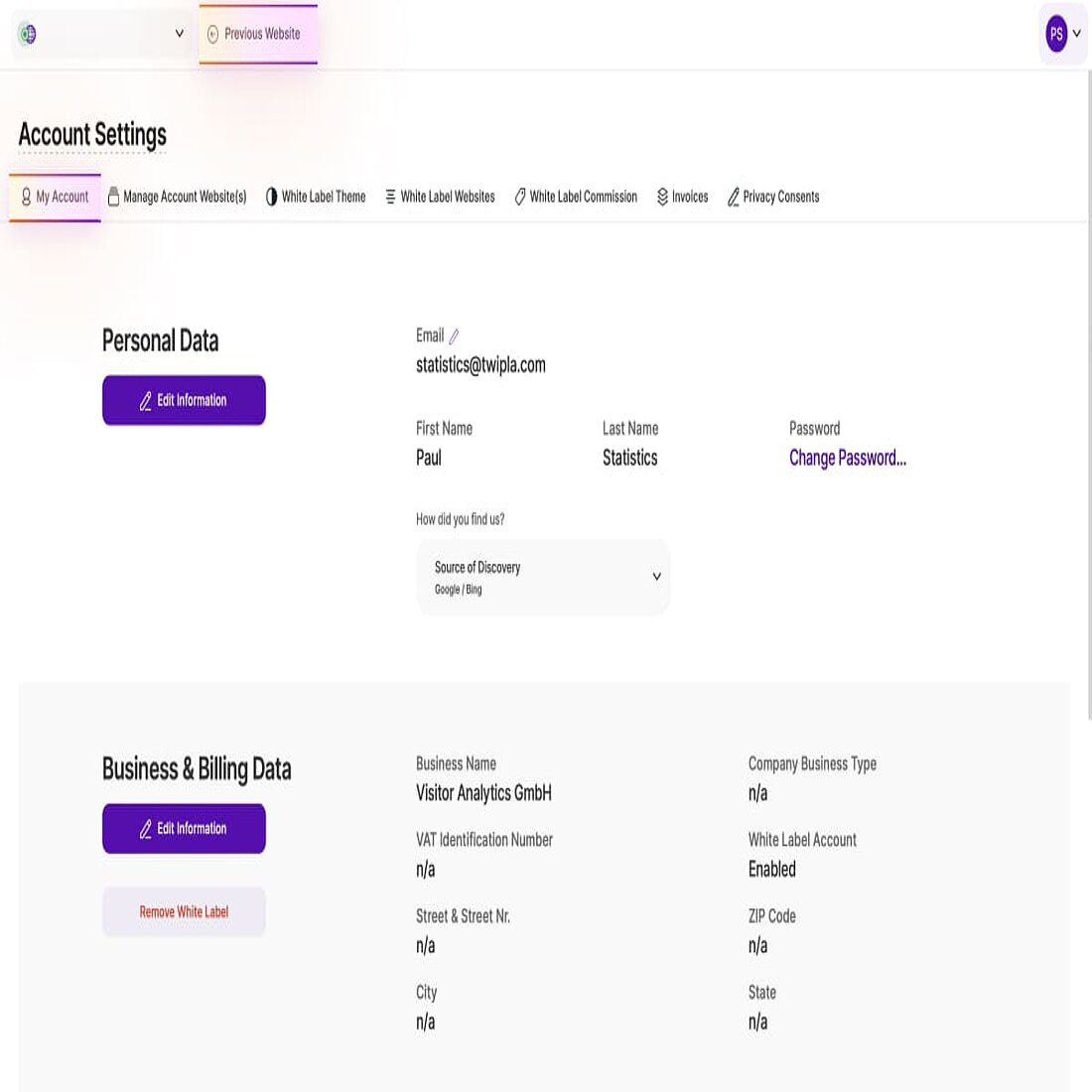Click the Privacy Consents pen icon
Screen dimensions: 1092x1092
pyautogui.click(x=734, y=197)
